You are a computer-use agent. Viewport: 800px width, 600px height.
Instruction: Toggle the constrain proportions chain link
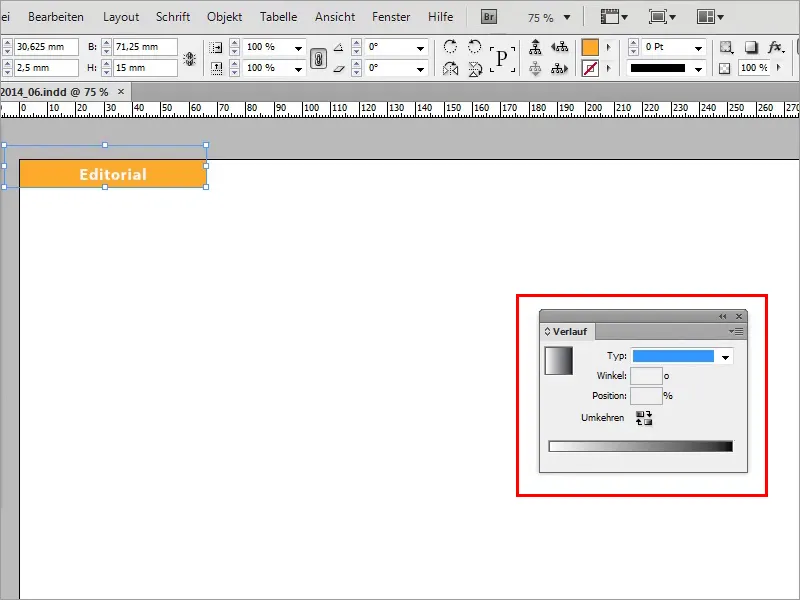[318, 56]
